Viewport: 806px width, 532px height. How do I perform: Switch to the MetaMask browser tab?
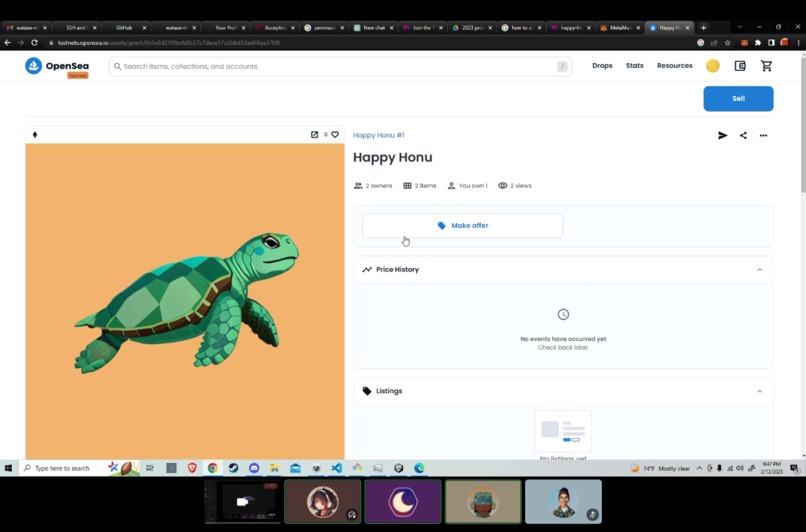[x=619, y=28]
